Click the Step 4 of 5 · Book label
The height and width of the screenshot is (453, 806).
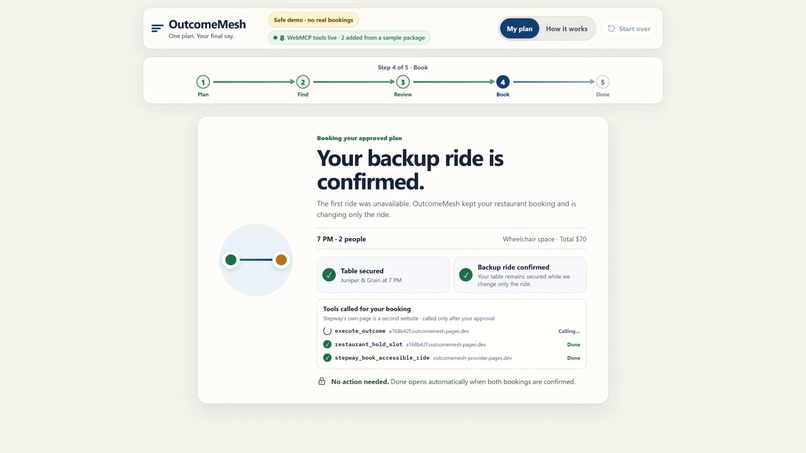point(402,67)
